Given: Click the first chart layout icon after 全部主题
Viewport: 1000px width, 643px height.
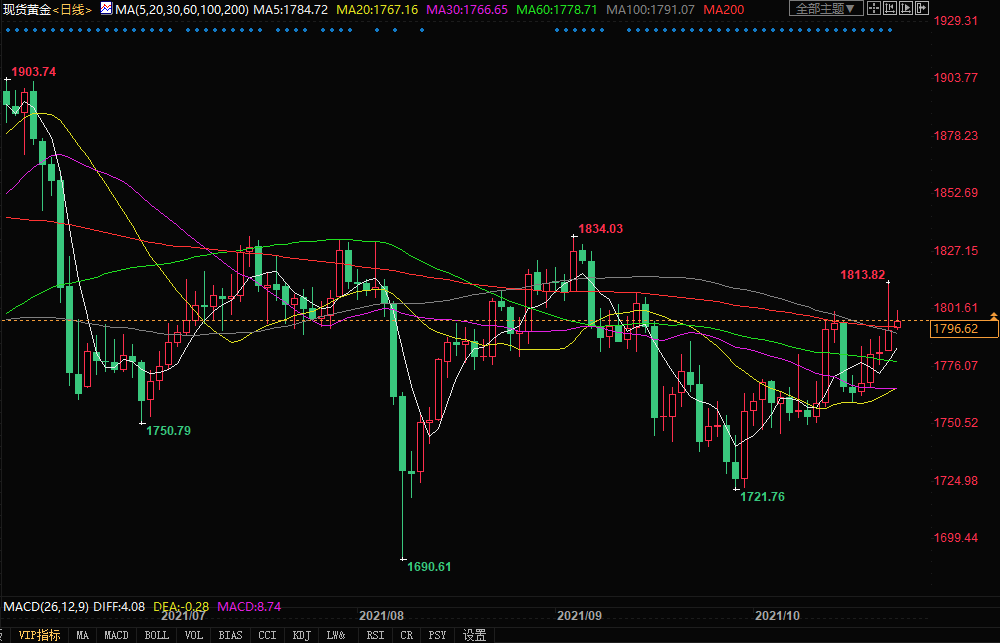Looking at the screenshot, I should tap(875, 9).
